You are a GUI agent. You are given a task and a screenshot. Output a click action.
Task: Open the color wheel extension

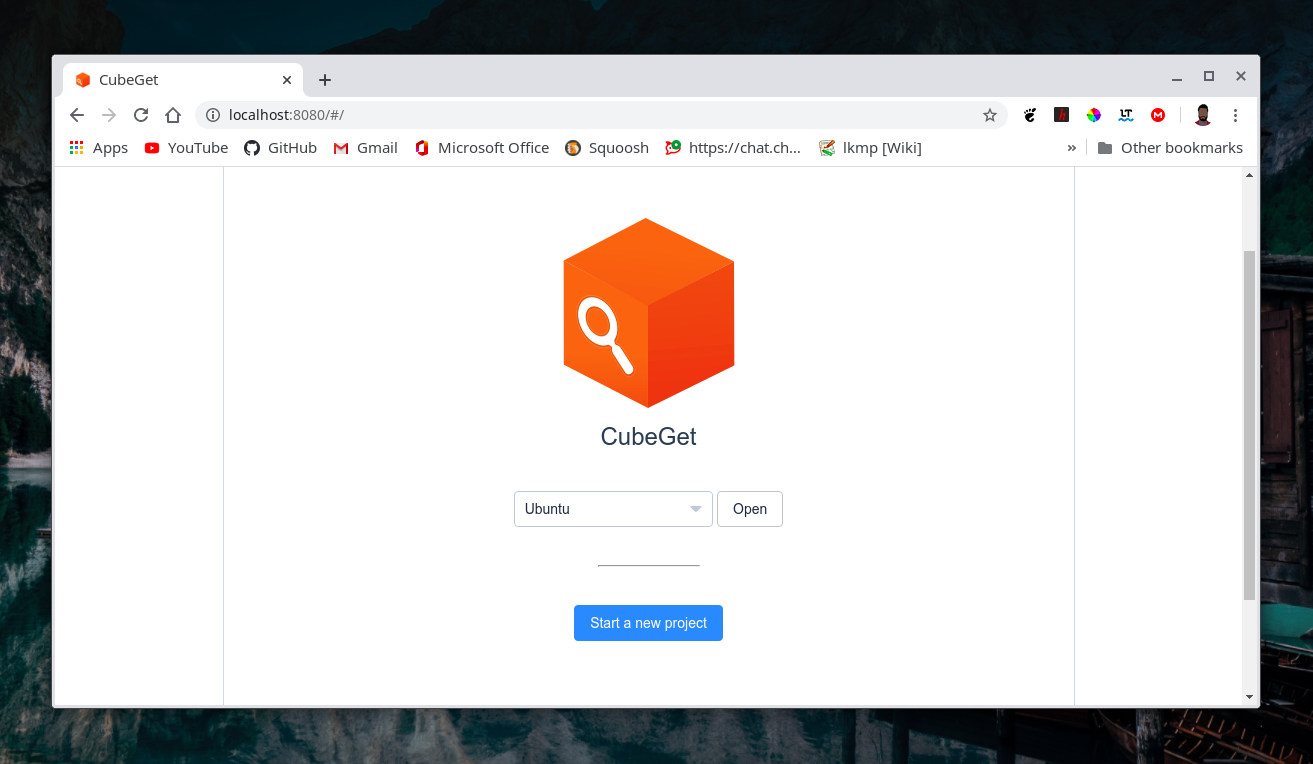(1094, 115)
